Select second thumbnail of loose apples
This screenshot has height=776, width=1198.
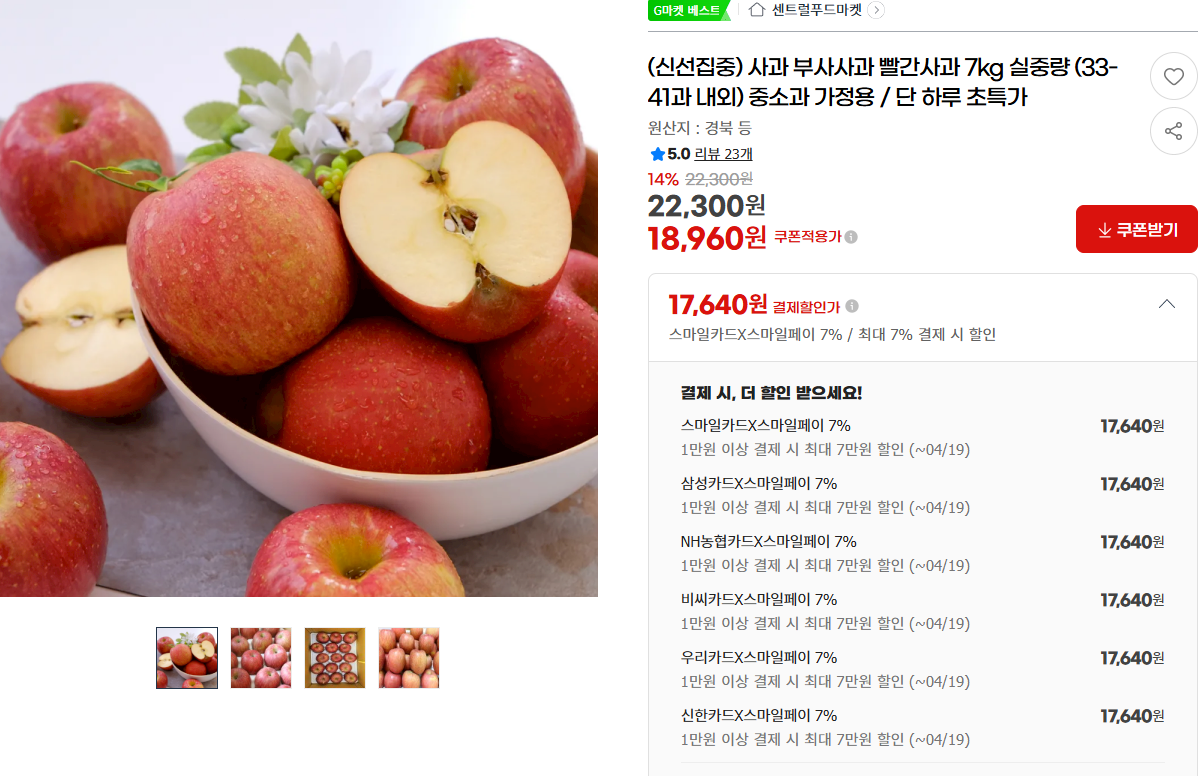coord(261,658)
